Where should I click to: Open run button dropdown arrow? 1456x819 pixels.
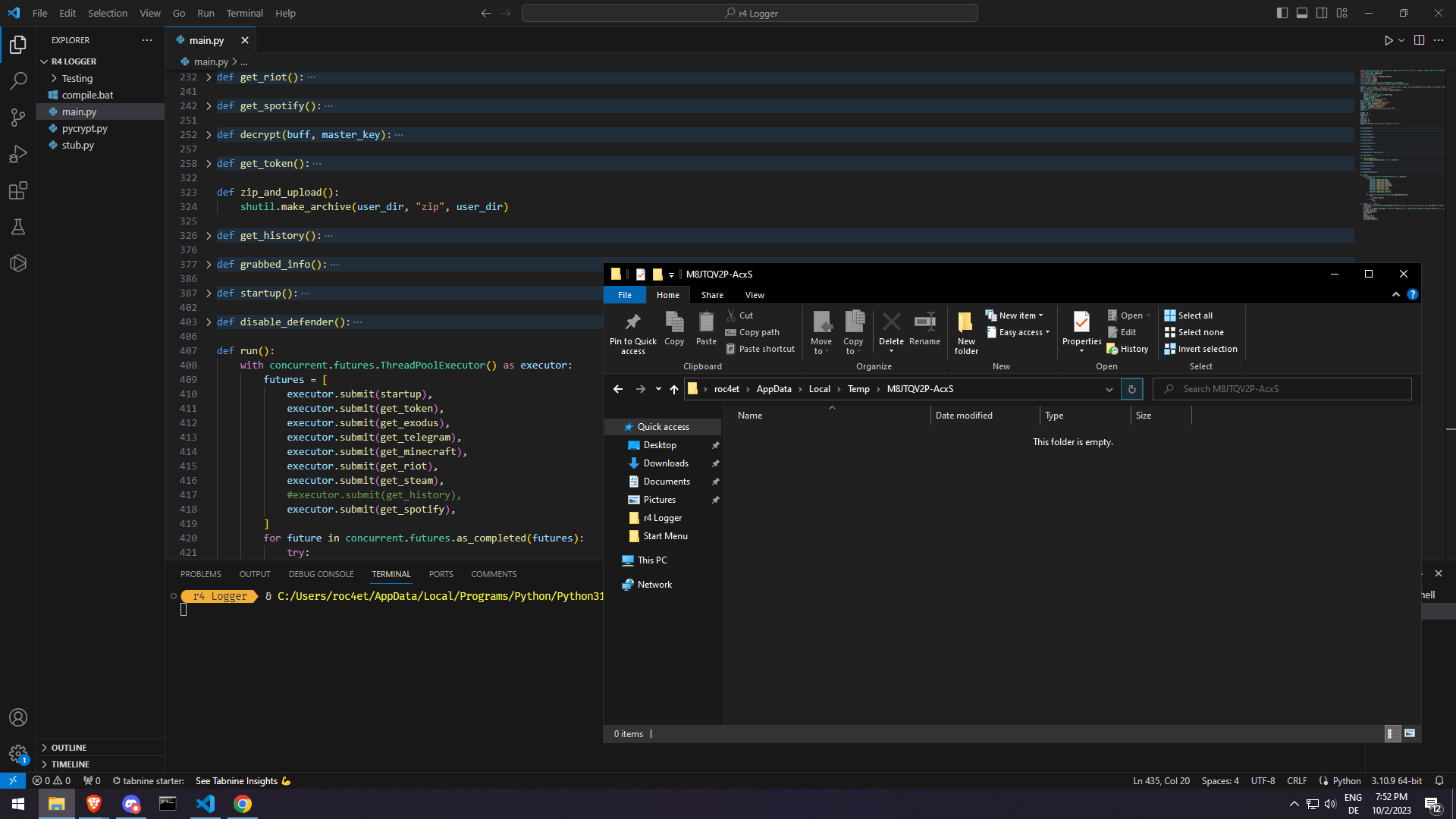pyautogui.click(x=1401, y=40)
